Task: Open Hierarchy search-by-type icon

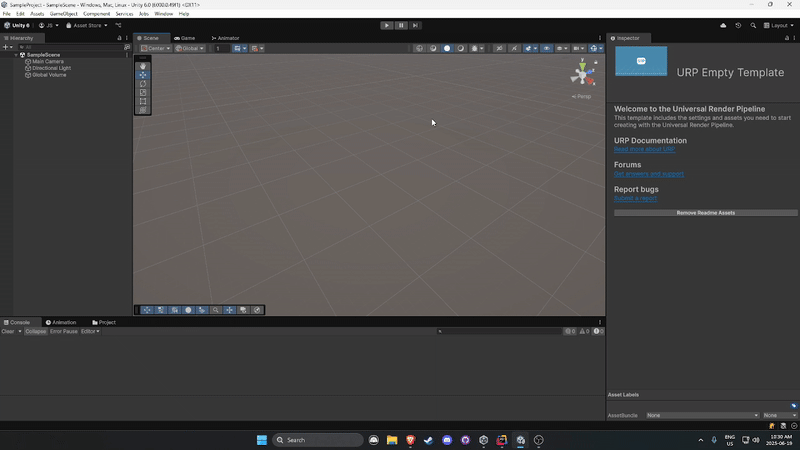Action: click(127, 47)
